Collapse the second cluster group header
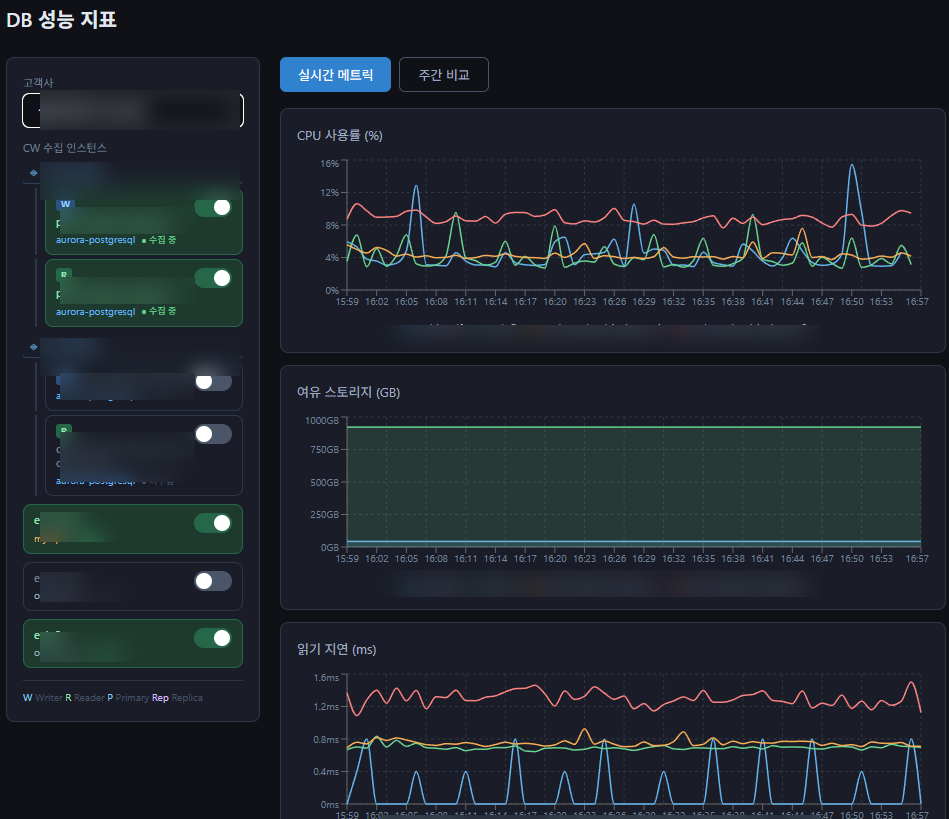Screen dimensions: 949x819 [x=133, y=347]
